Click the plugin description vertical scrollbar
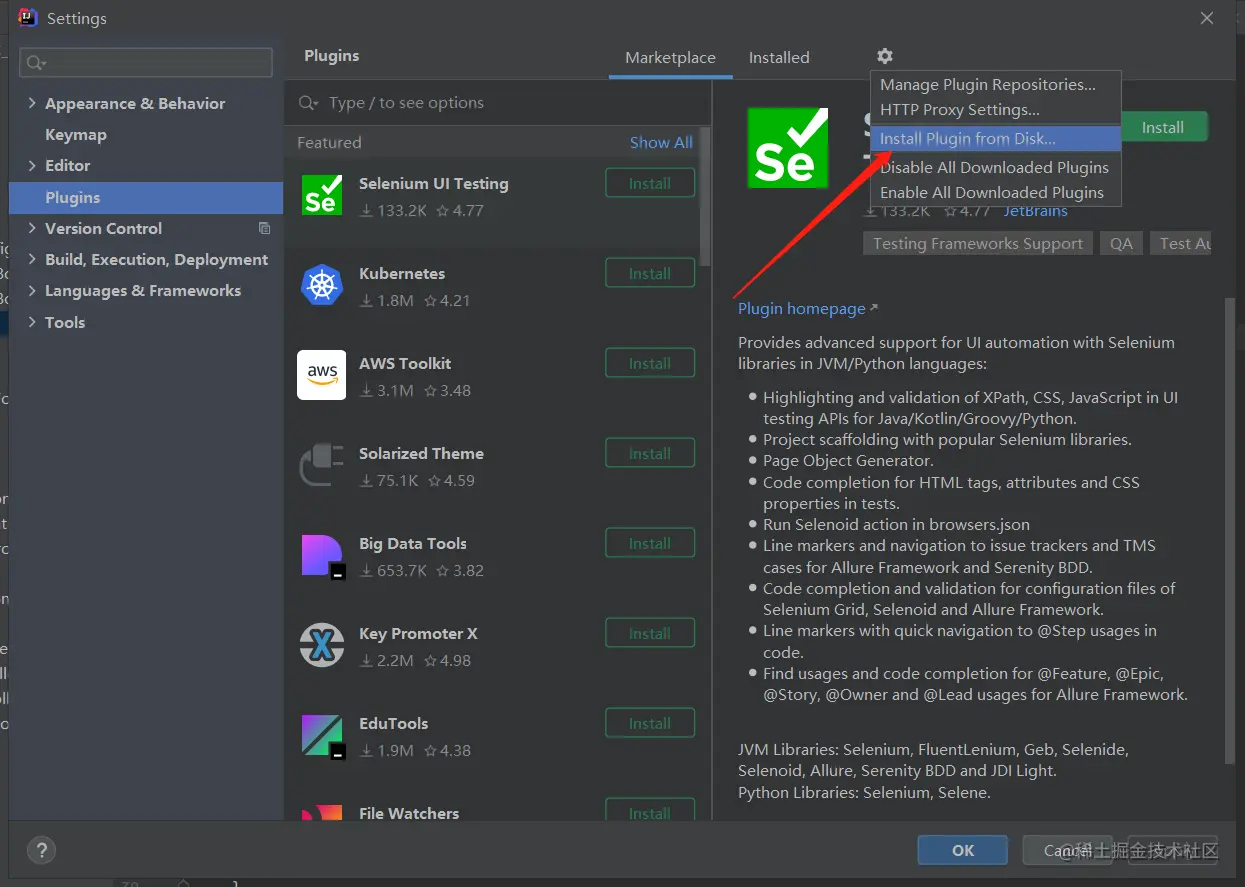The height and width of the screenshot is (887, 1245). [x=1230, y=530]
